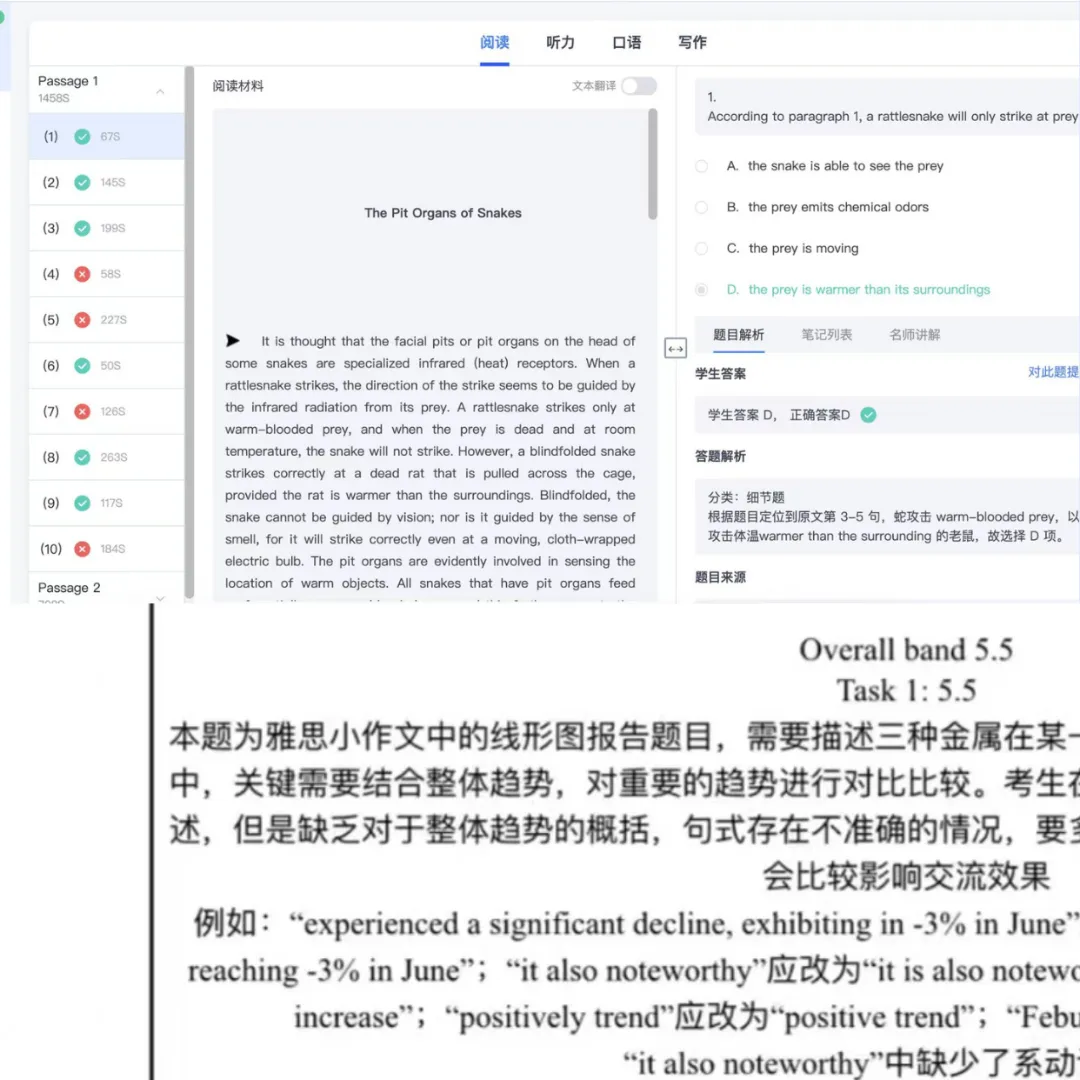Viewport: 1080px width, 1080px height.
Task: Click the Task 1: 5.5 text
Action: coord(906,691)
